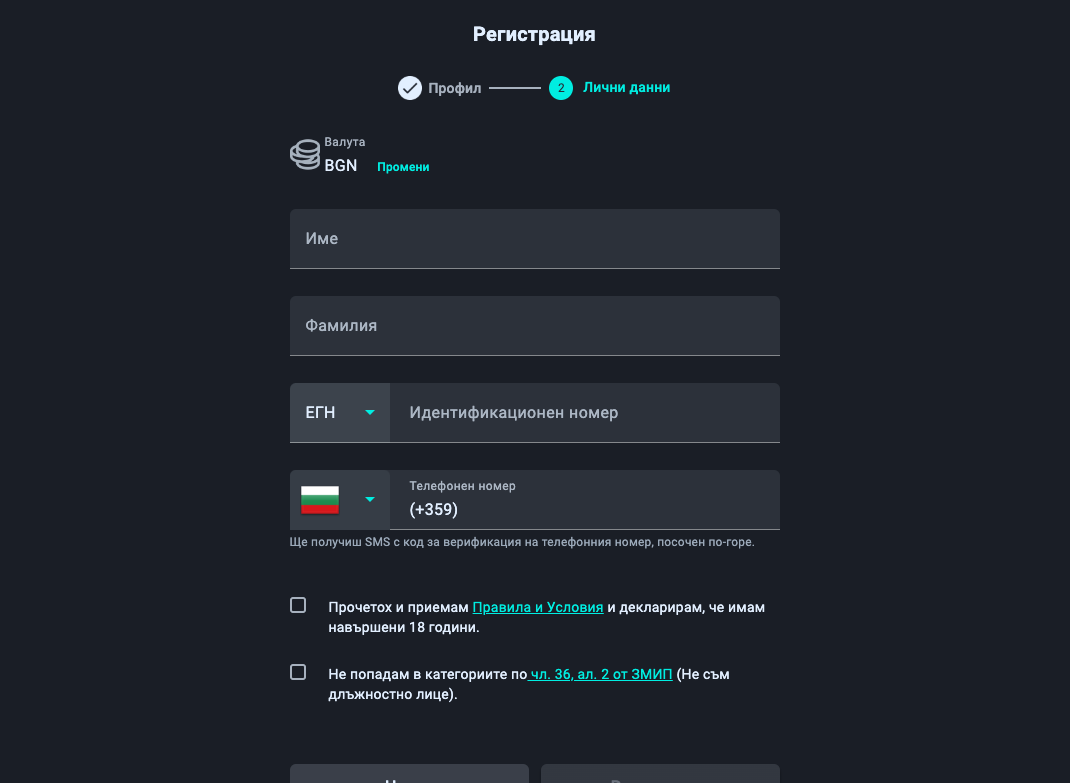This screenshot has height=783, width=1070.
Task: Click into the Фамилия field
Action: click(535, 326)
